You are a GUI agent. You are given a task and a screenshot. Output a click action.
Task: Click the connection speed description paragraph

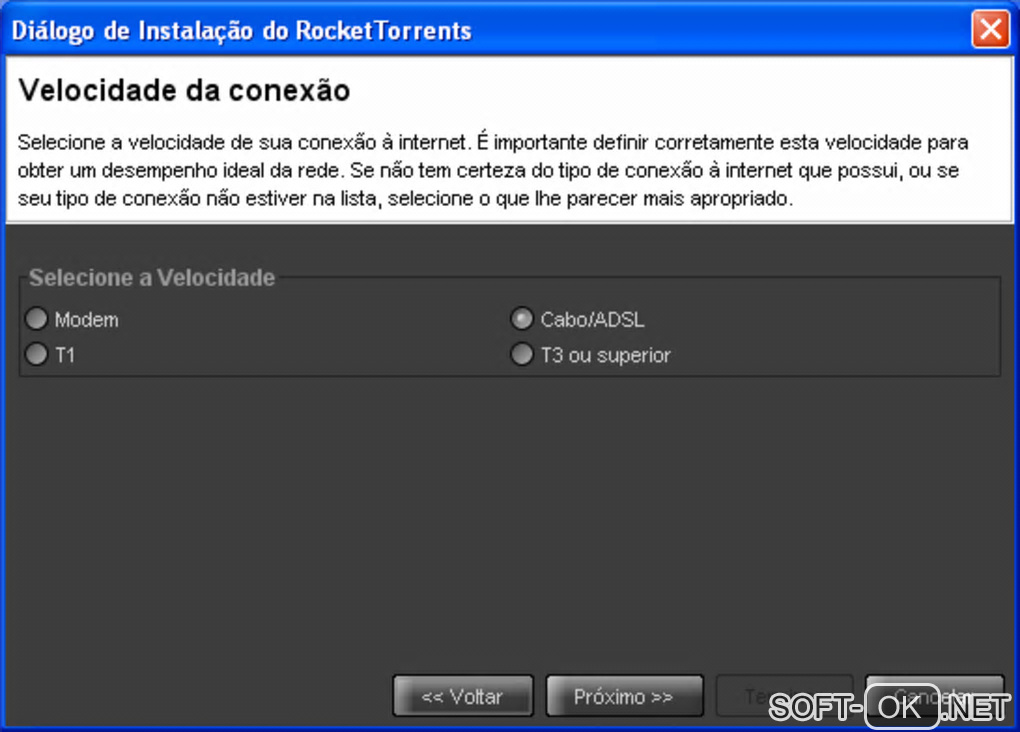(493, 170)
